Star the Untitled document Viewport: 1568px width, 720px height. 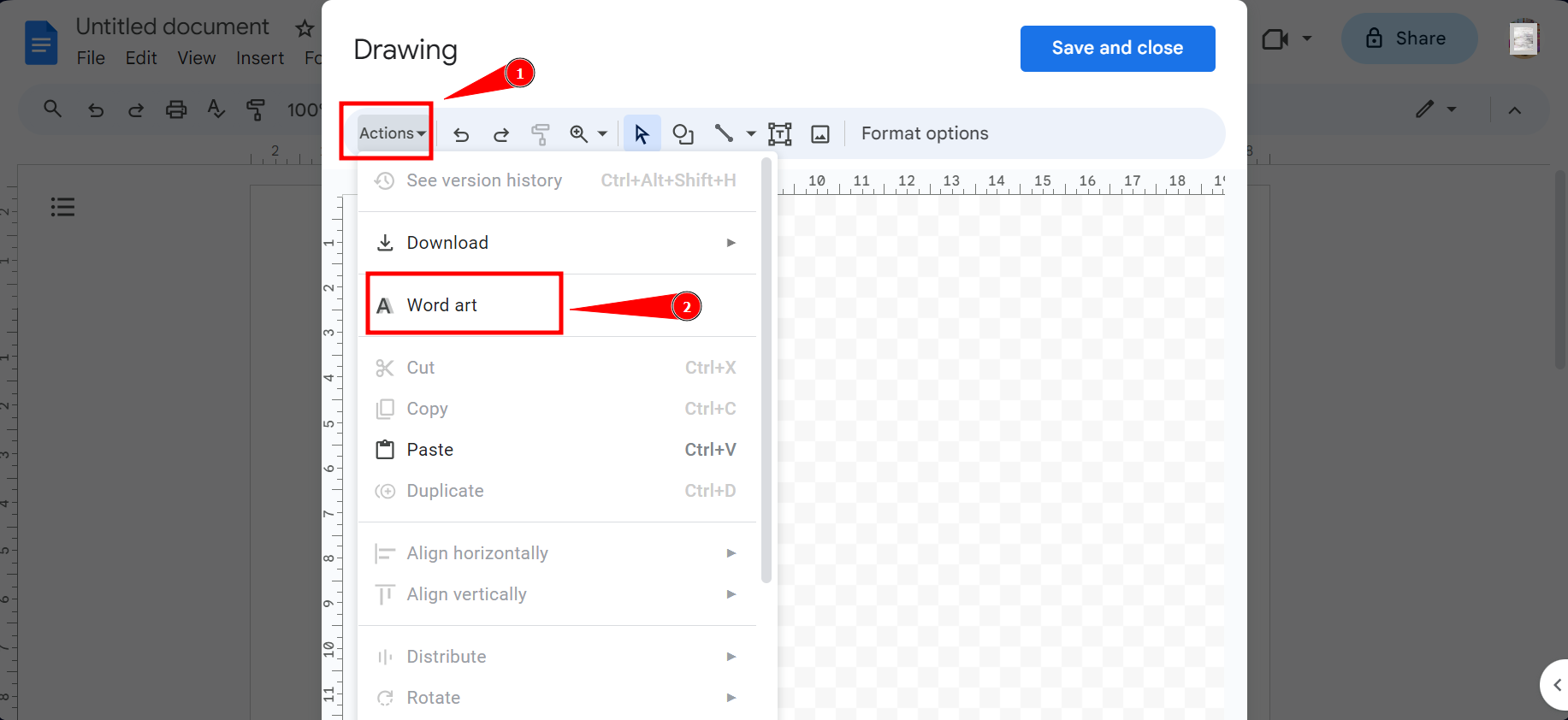[x=305, y=29]
